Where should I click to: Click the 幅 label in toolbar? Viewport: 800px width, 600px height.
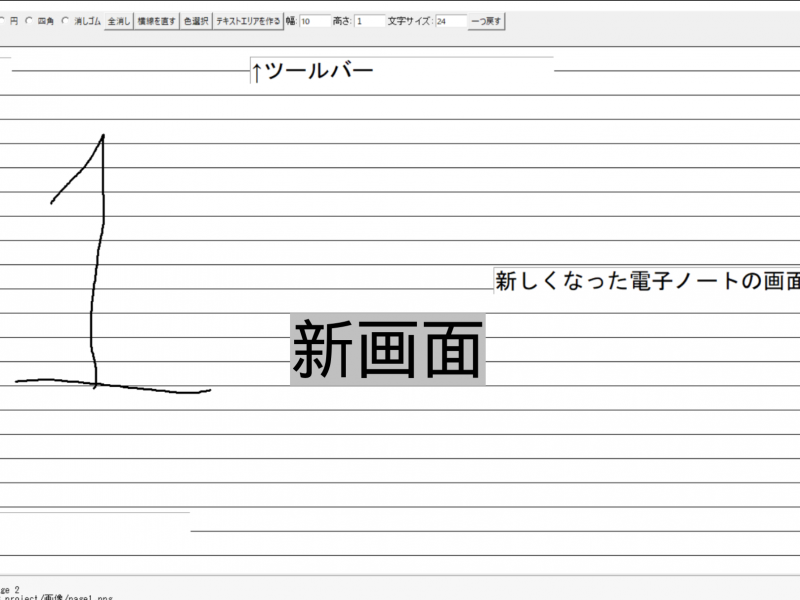[x=290, y=20]
